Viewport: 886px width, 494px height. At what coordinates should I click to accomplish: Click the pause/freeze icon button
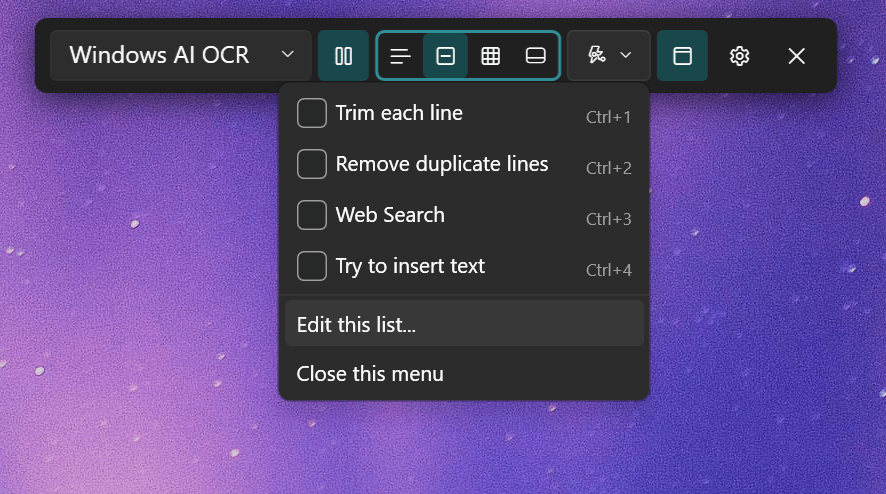pos(343,56)
